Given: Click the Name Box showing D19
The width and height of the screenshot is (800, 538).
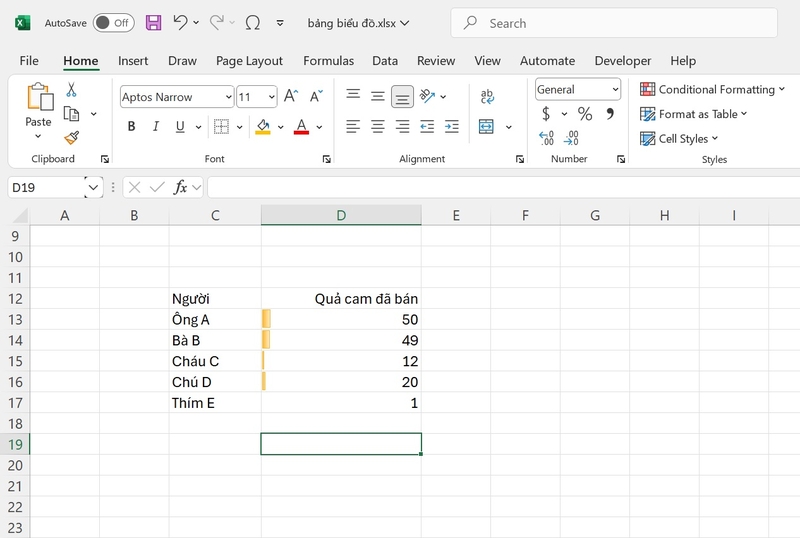Looking at the screenshot, I should (x=46, y=187).
